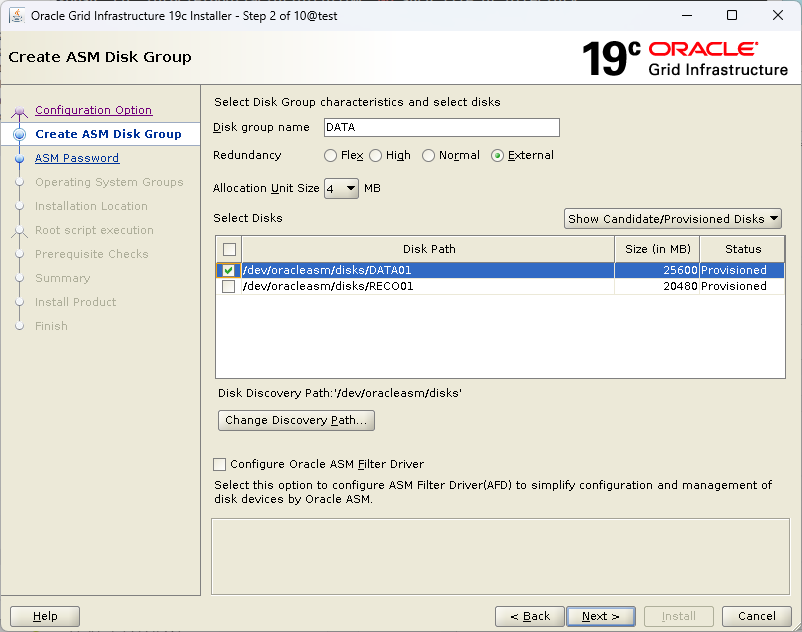Open Show Candidate/Provisioned Disks dropdown

click(673, 219)
